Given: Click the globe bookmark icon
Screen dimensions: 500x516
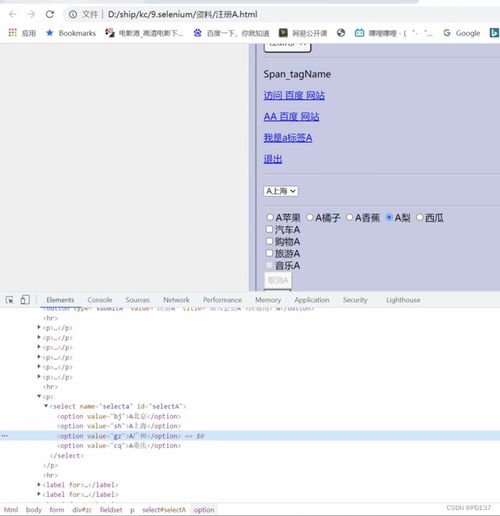Looking at the screenshot, I should tap(341, 33).
